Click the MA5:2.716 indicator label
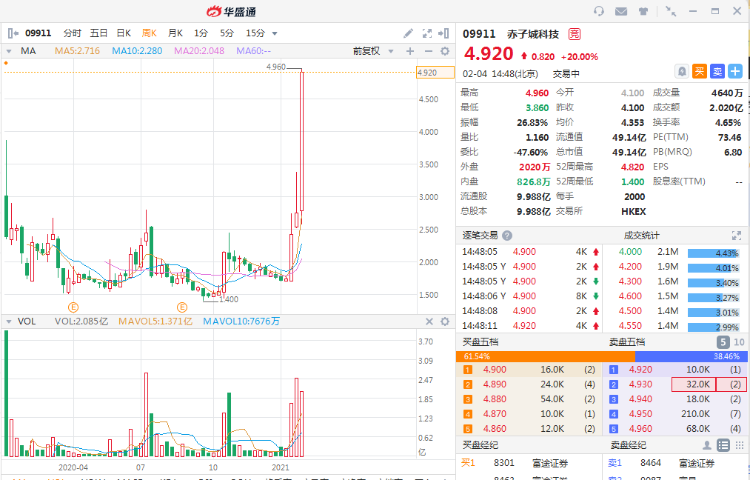Viewport: 750px width, 480px height. click(x=77, y=51)
